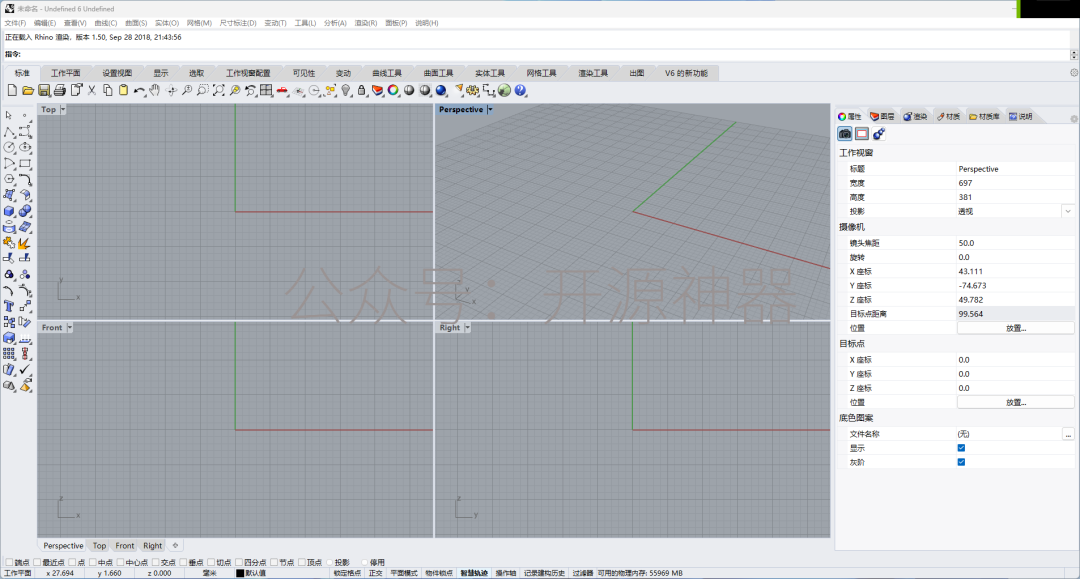Click the four-viewport layout icon
The image size is (1080, 579).
[267, 90]
